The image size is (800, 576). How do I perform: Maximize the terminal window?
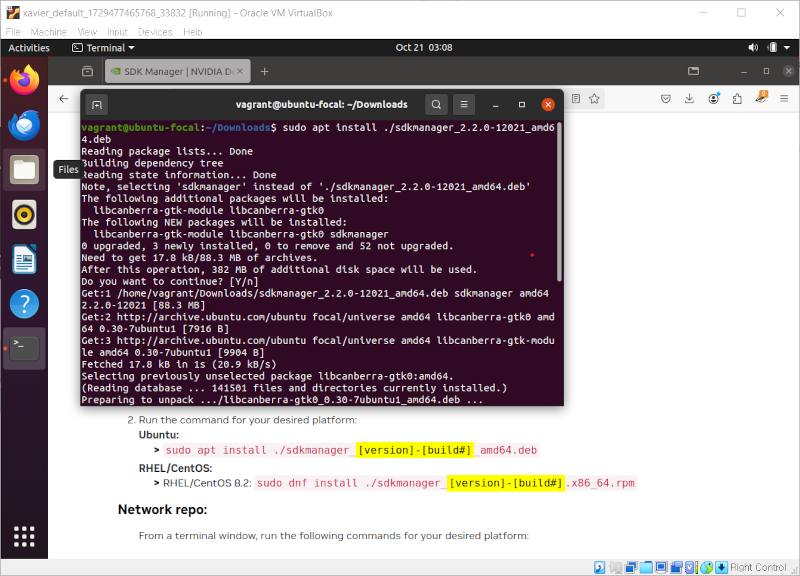[x=521, y=105]
